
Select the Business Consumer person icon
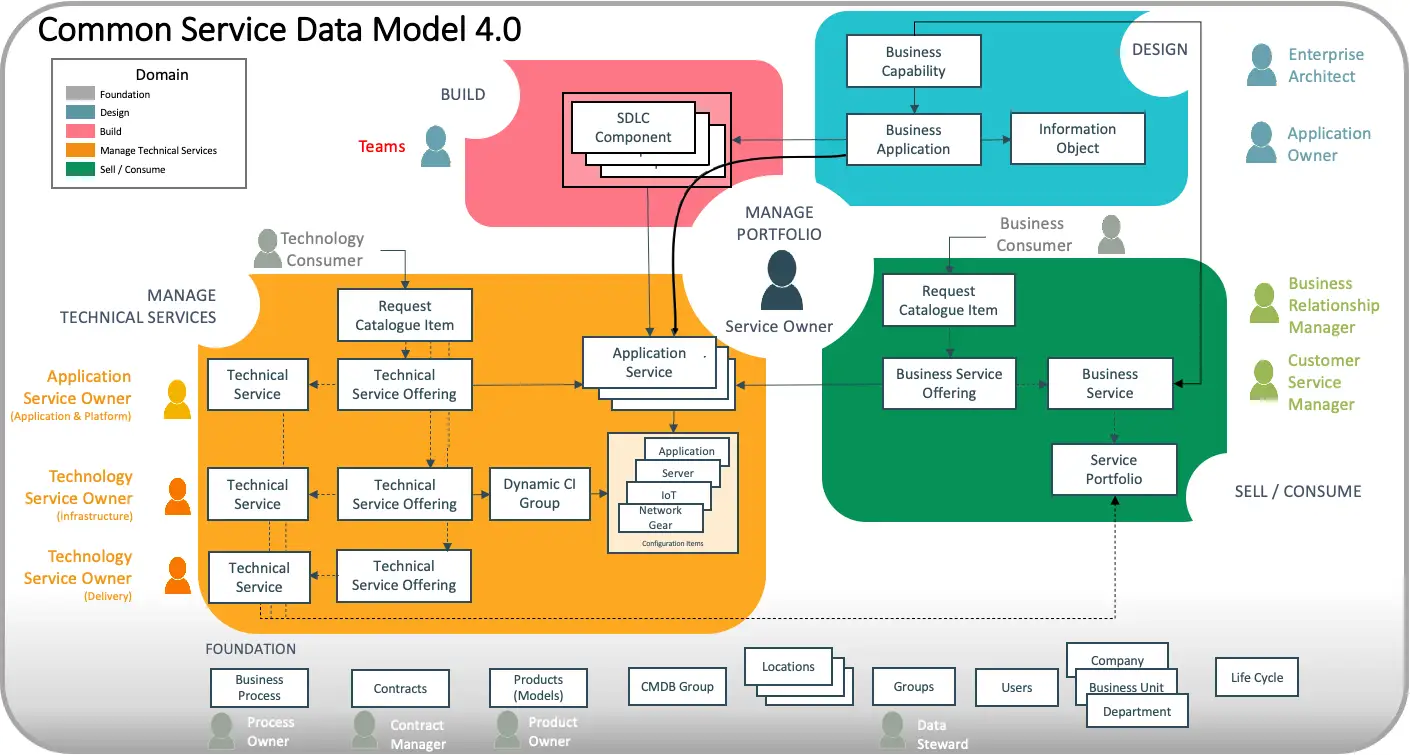[x=1111, y=235]
